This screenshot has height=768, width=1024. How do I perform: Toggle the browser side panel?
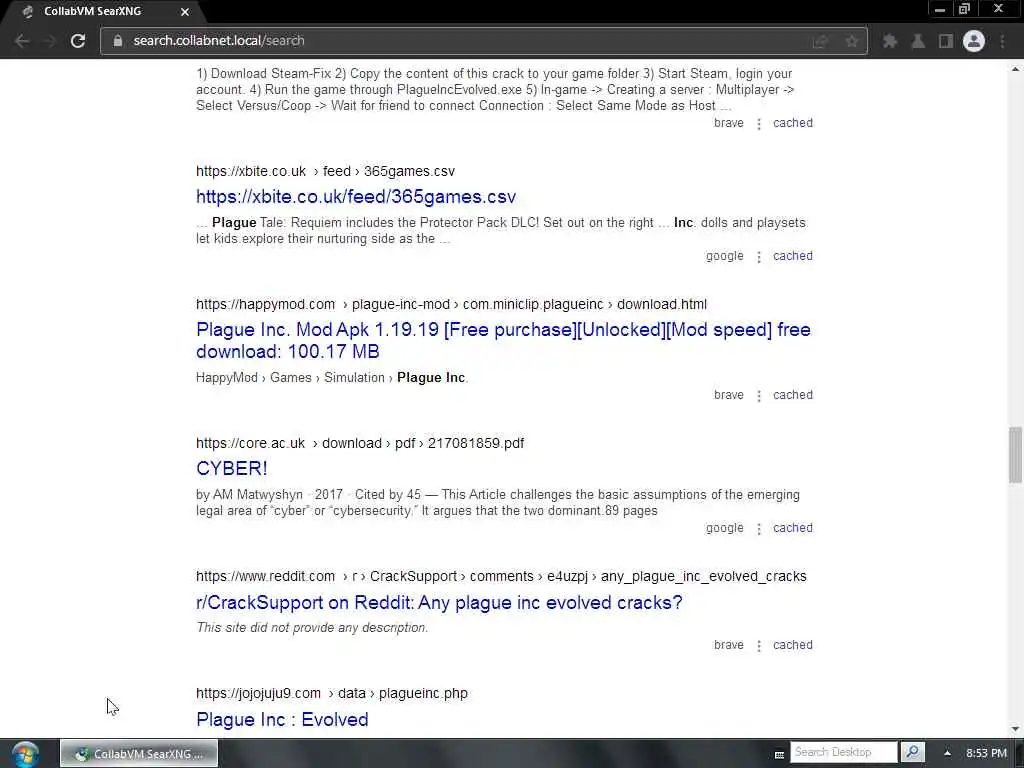tap(945, 41)
